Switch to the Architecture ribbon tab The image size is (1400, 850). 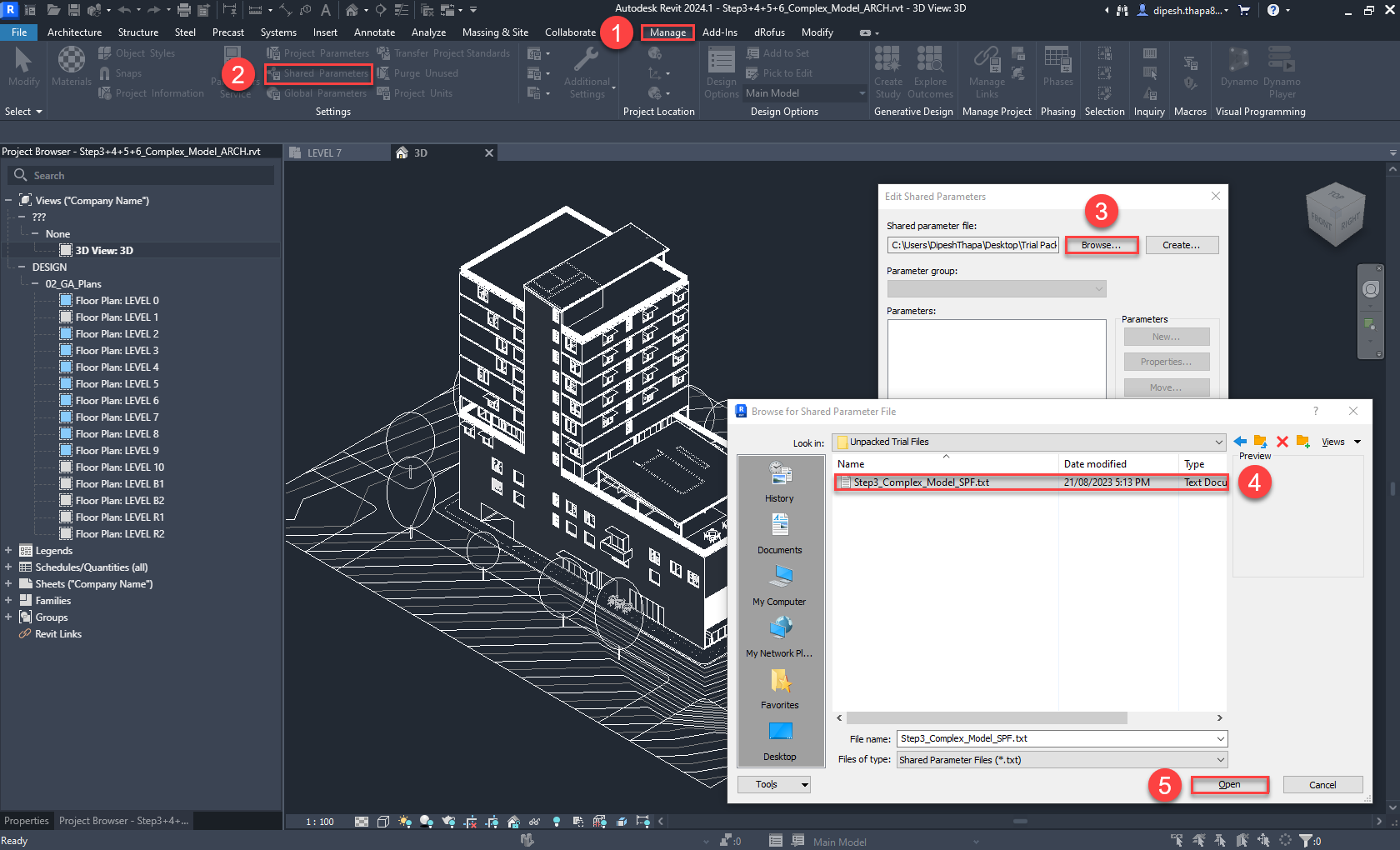tap(74, 32)
